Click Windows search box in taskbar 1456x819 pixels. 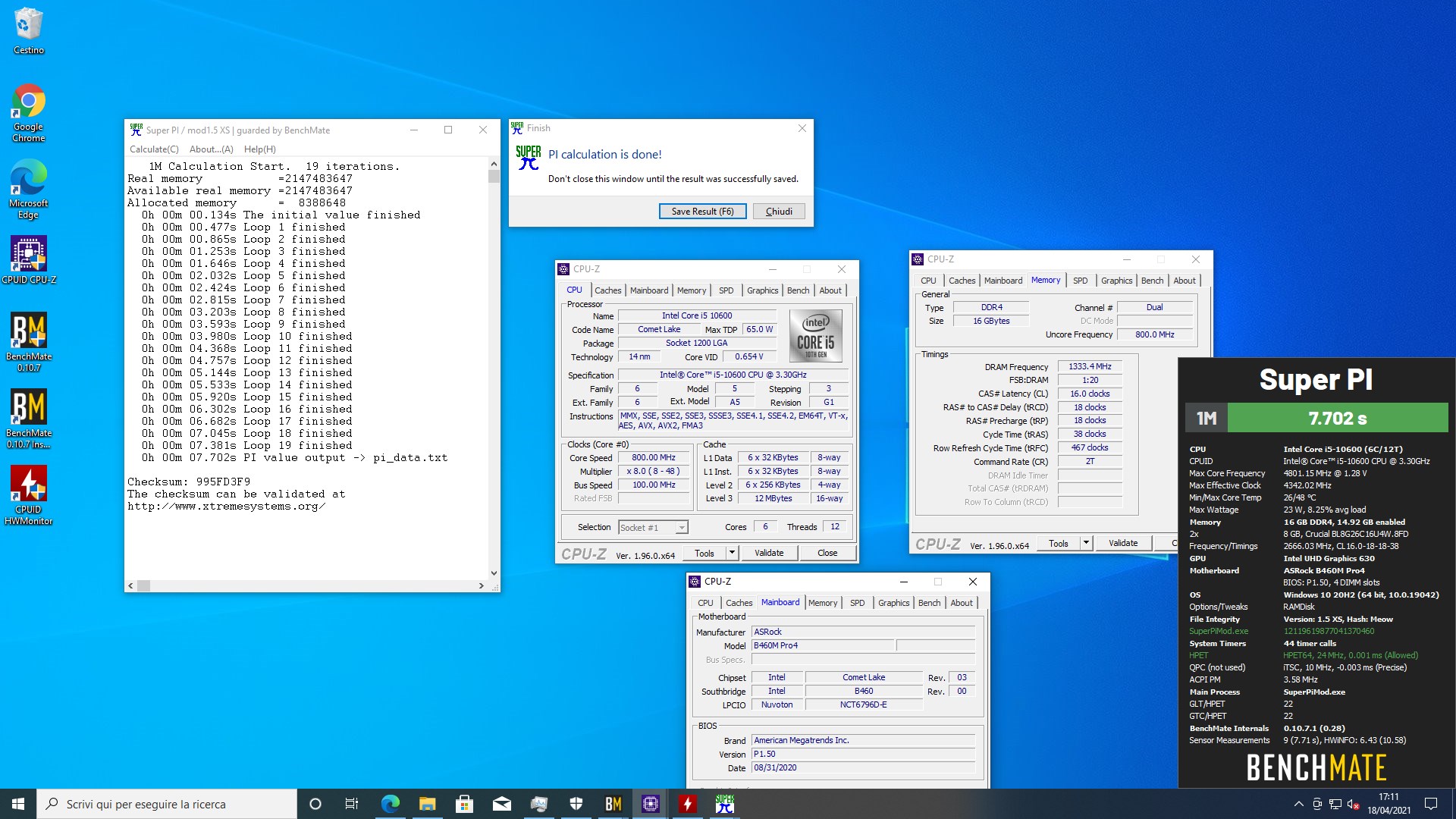167,804
